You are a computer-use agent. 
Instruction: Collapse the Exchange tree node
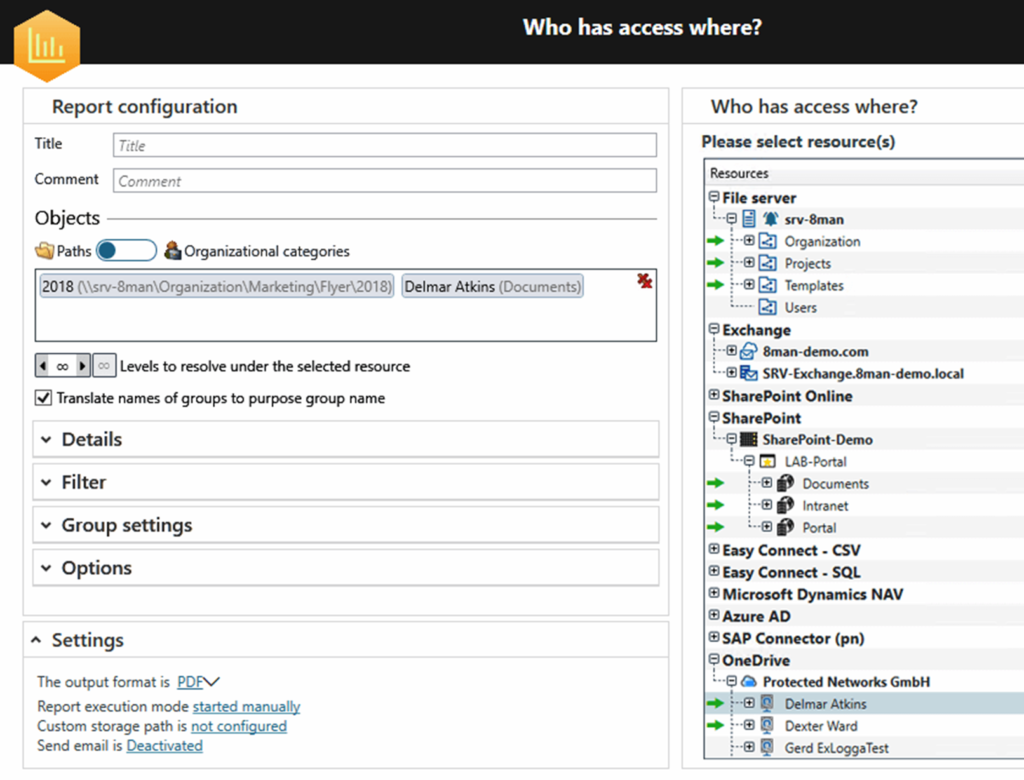tap(714, 329)
